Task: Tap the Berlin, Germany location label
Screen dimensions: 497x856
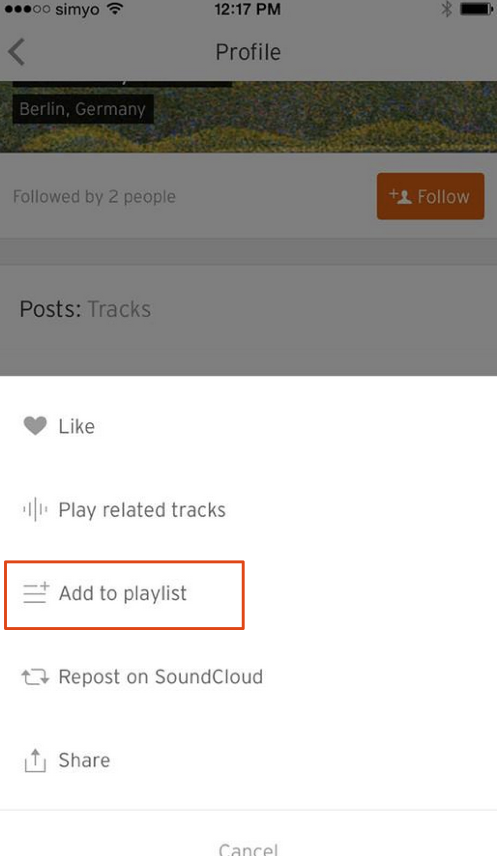Action: click(x=82, y=109)
